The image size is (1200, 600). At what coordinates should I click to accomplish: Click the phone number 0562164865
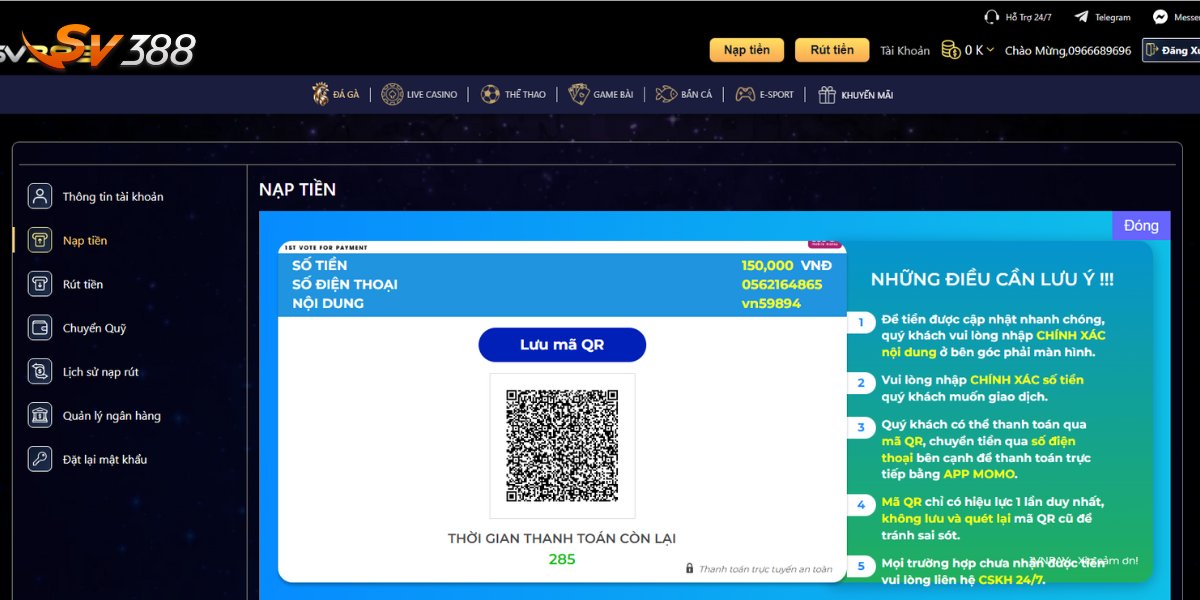tap(782, 284)
